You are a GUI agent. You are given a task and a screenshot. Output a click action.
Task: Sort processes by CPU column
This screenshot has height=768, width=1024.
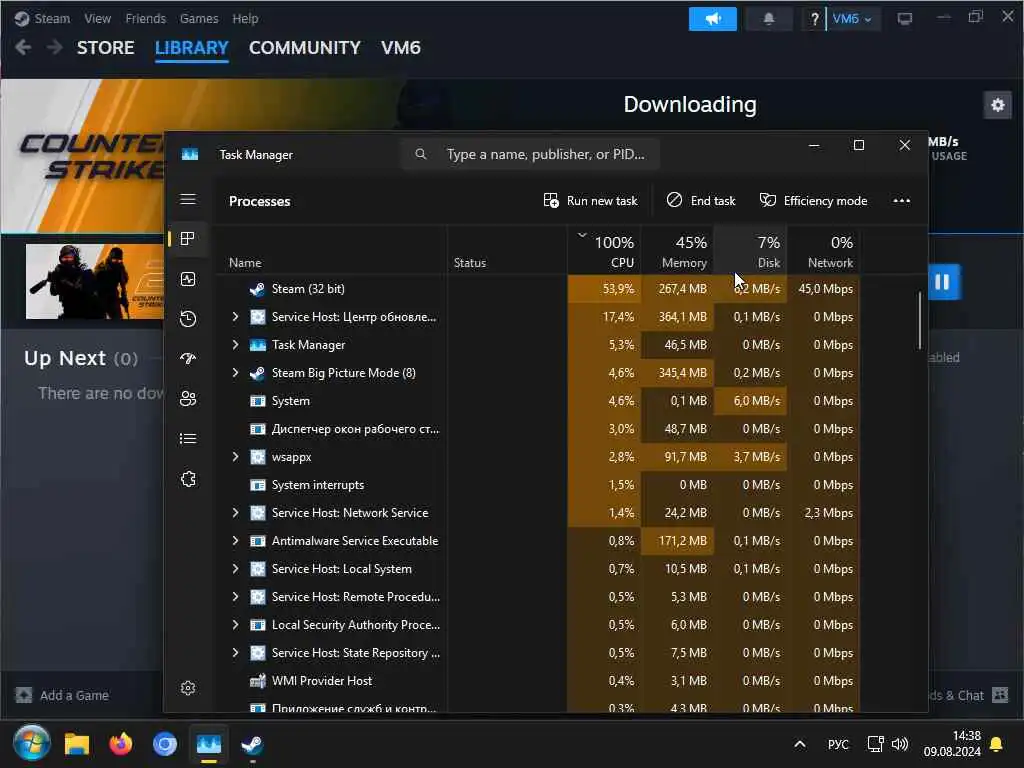tap(605, 251)
